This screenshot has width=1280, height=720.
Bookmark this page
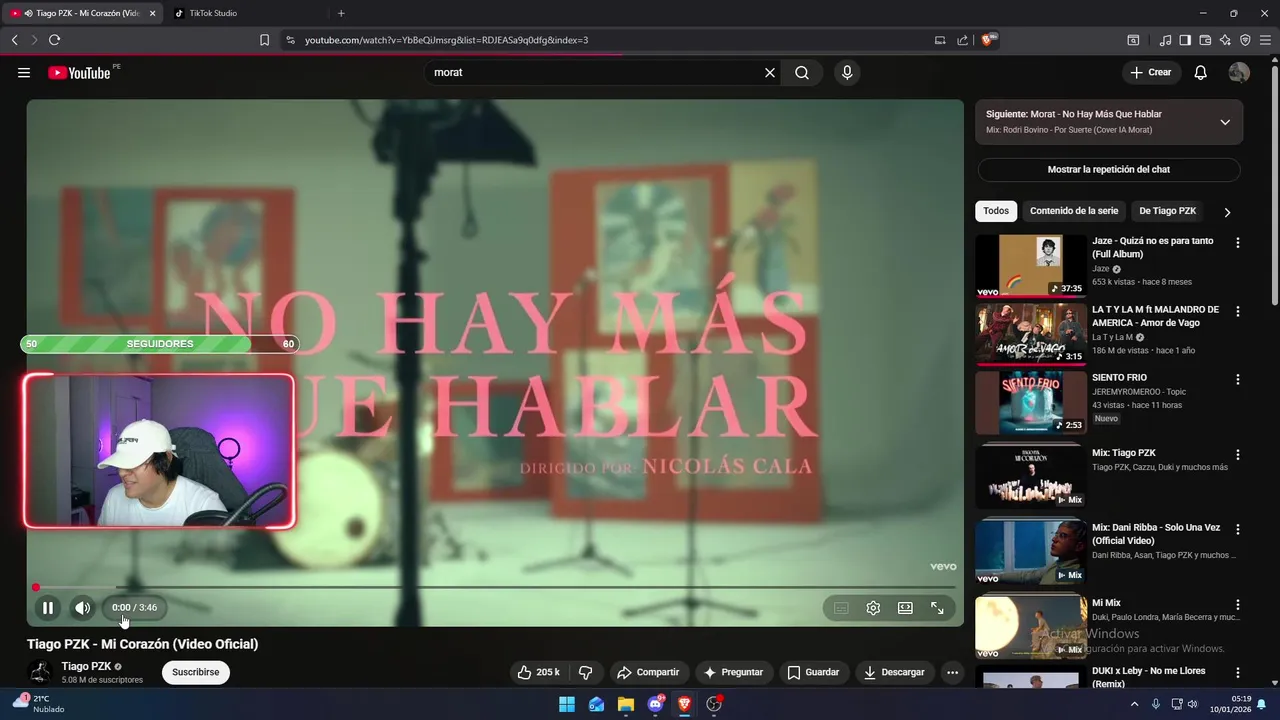(x=264, y=40)
